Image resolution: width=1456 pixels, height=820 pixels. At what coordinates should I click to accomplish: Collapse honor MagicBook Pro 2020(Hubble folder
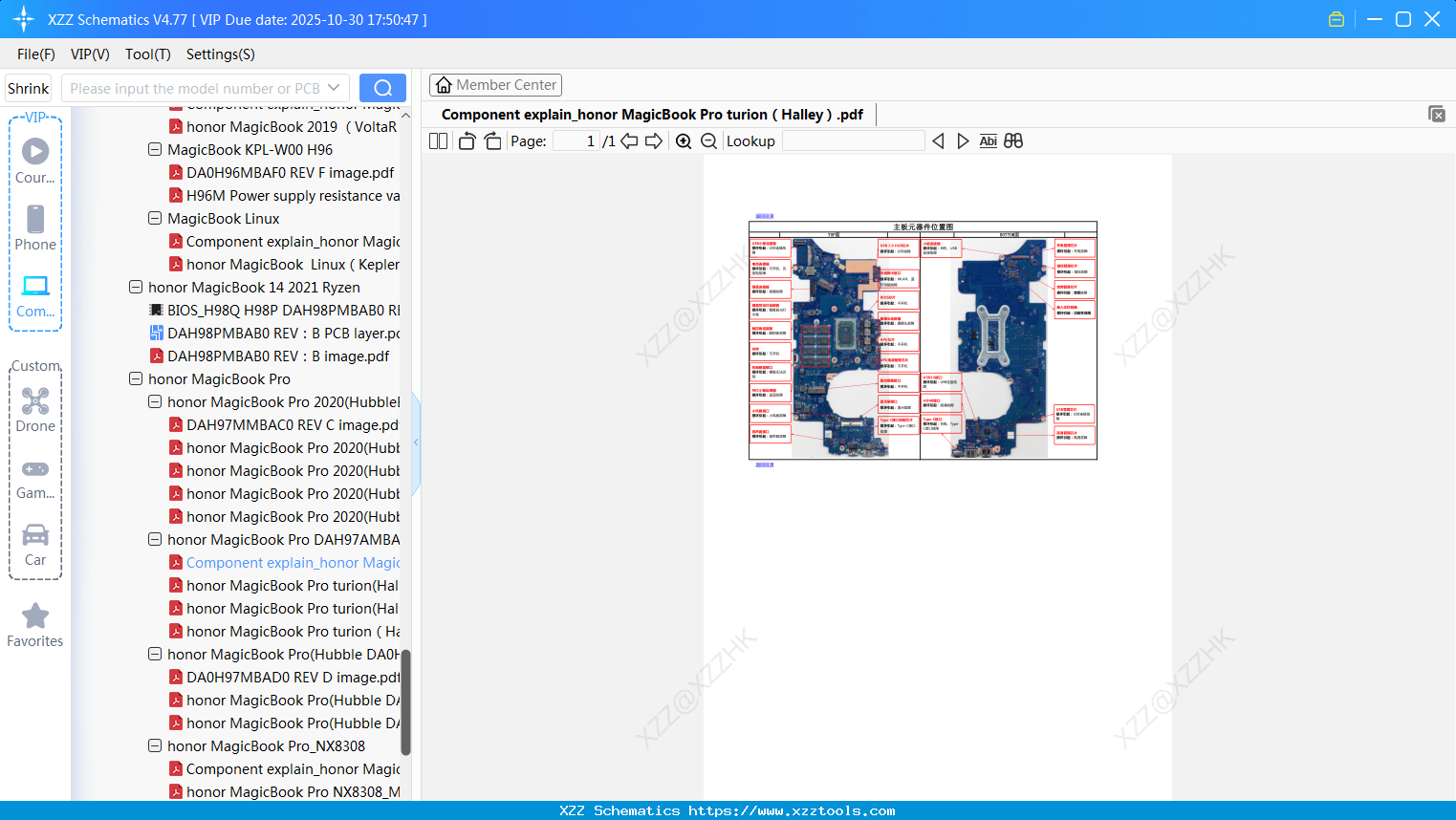click(x=155, y=402)
